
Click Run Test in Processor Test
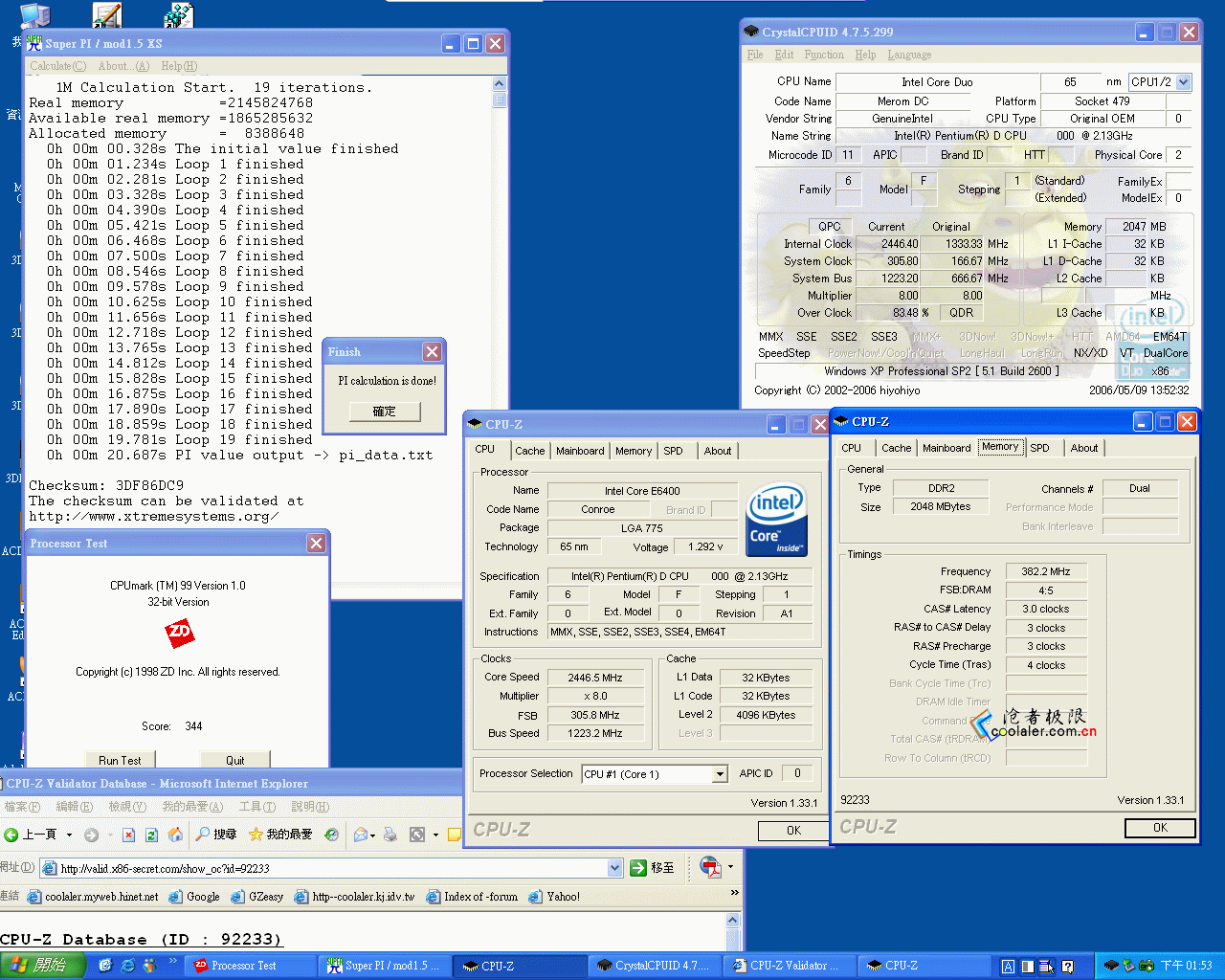click(x=120, y=760)
